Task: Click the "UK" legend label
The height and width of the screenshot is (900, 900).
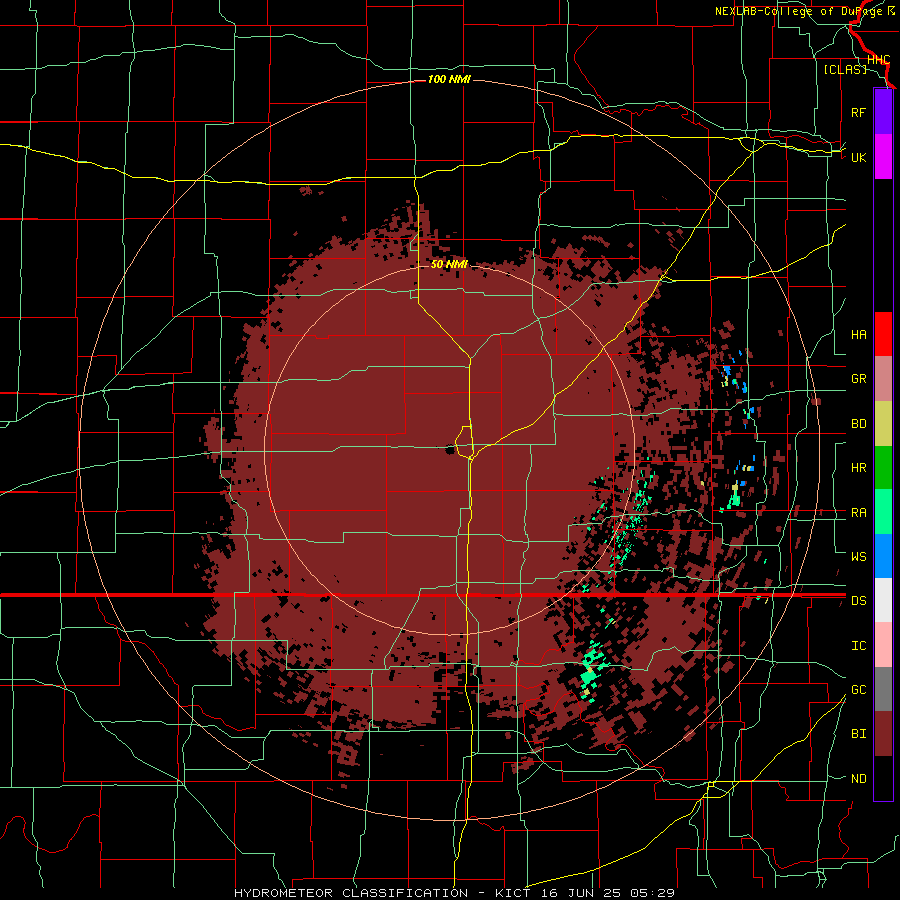Action: tap(858, 157)
